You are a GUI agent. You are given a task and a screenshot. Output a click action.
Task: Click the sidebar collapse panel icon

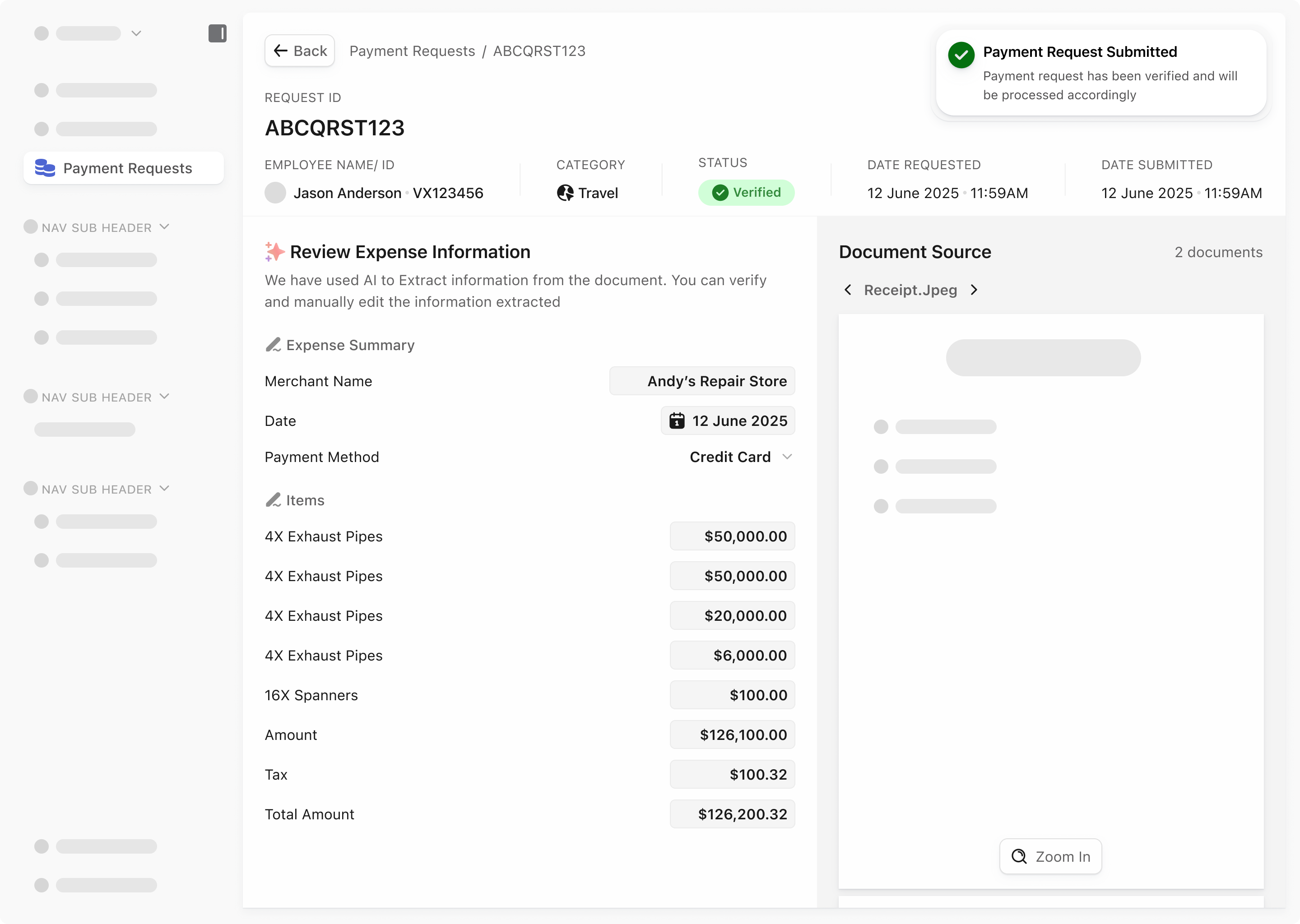pyautogui.click(x=218, y=33)
